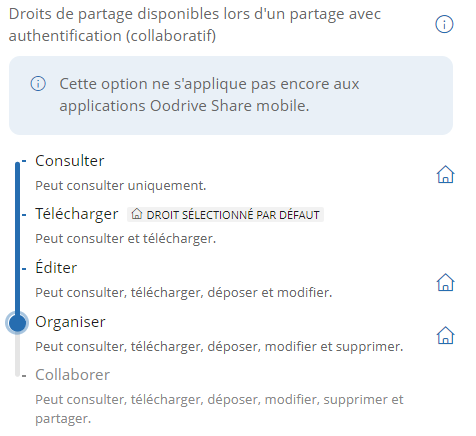Click the grey inactive track above Collaborer
The height and width of the screenshot is (436, 476).
coord(18,355)
